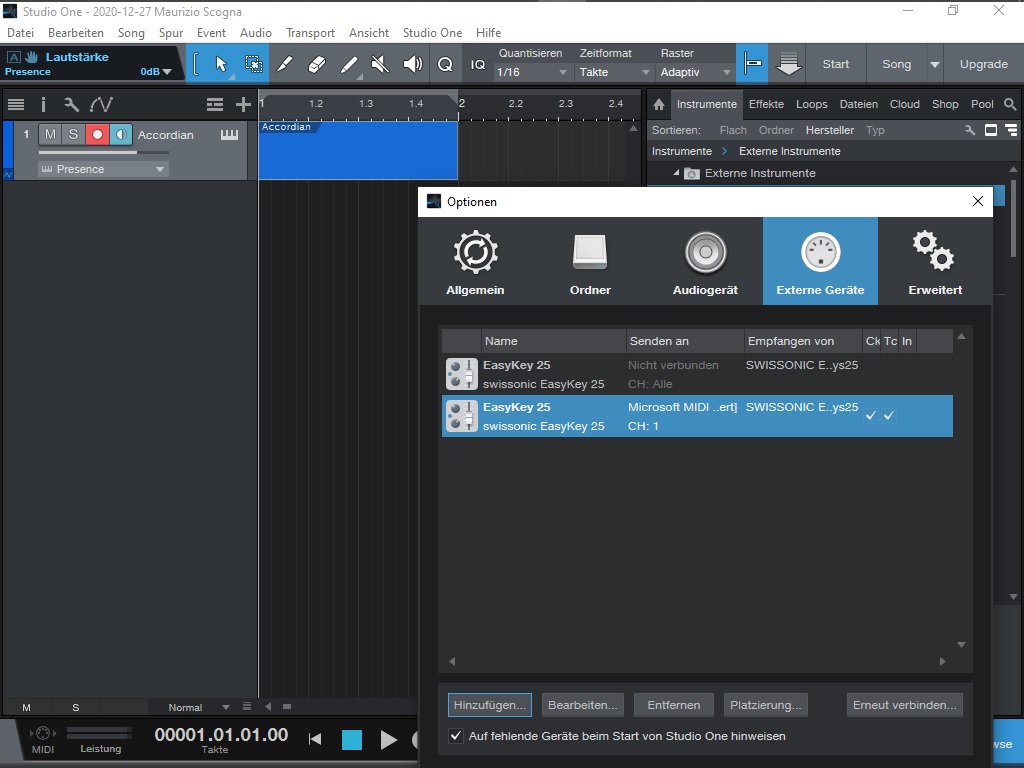Viewport: 1024px width, 768px height.
Task: Close the Optionen dialog
Action: point(978,201)
